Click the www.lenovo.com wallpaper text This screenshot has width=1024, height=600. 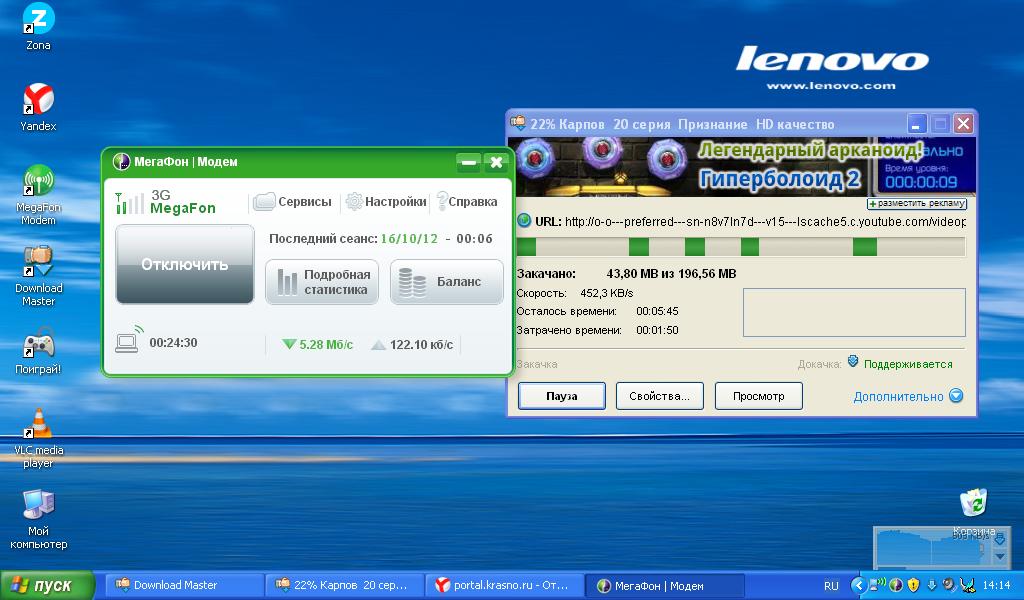pyautogui.click(x=831, y=86)
